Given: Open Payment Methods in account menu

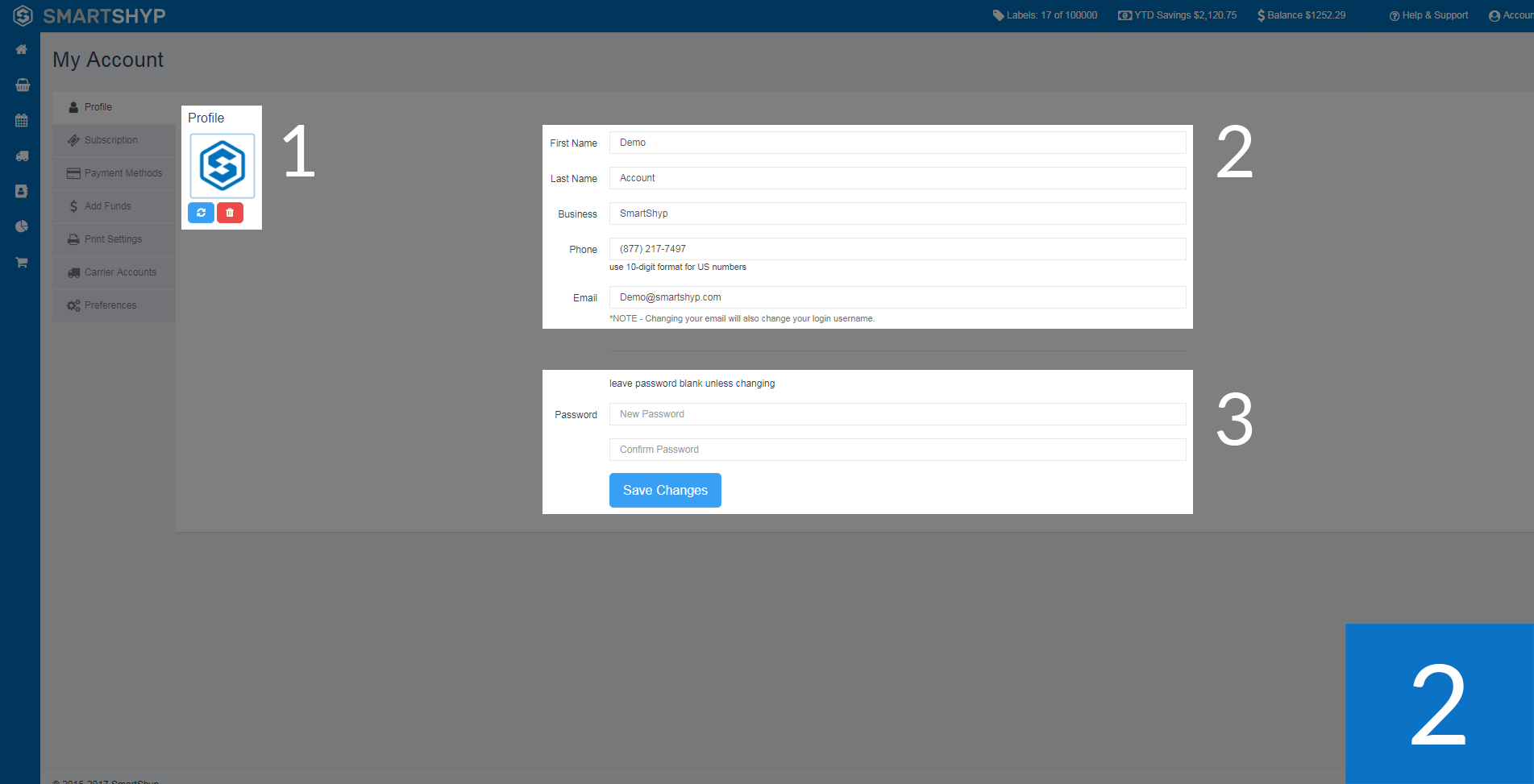Looking at the screenshot, I should click(114, 173).
